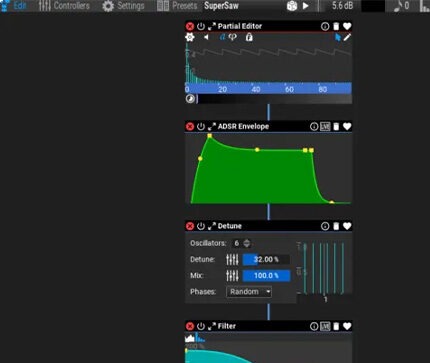
Task: Click the 5.6 dB level readout
Action: click(x=342, y=5)
